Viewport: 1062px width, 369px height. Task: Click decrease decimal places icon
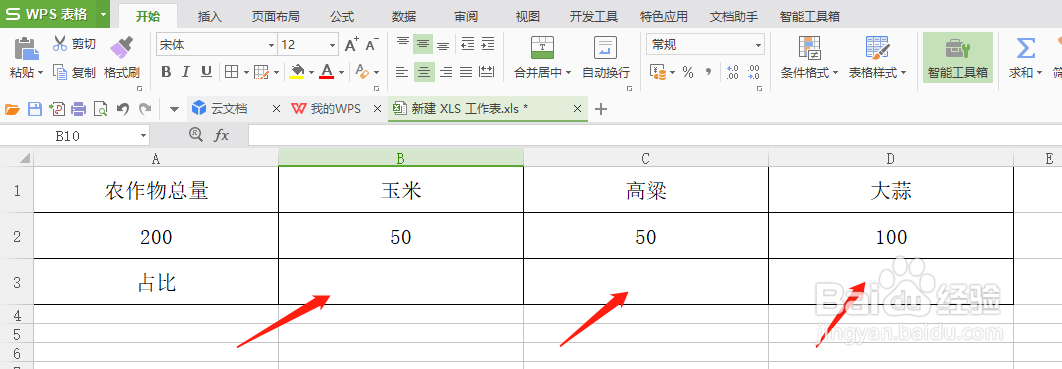coord(754,72)
